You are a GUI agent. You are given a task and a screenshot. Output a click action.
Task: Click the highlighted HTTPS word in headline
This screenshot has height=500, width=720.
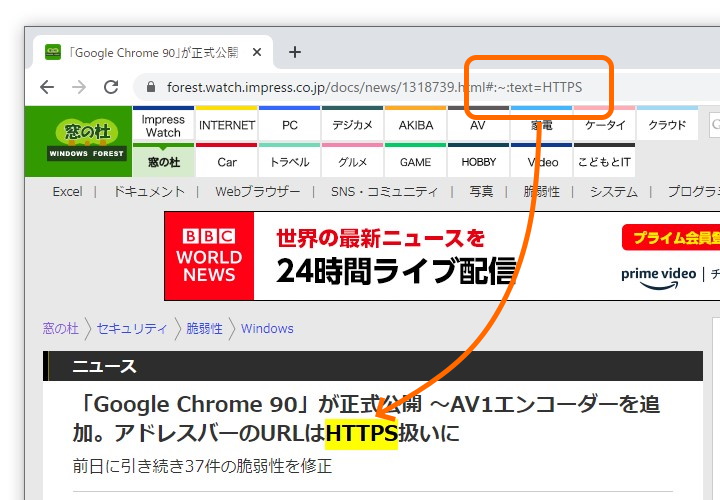pos(361,433)
